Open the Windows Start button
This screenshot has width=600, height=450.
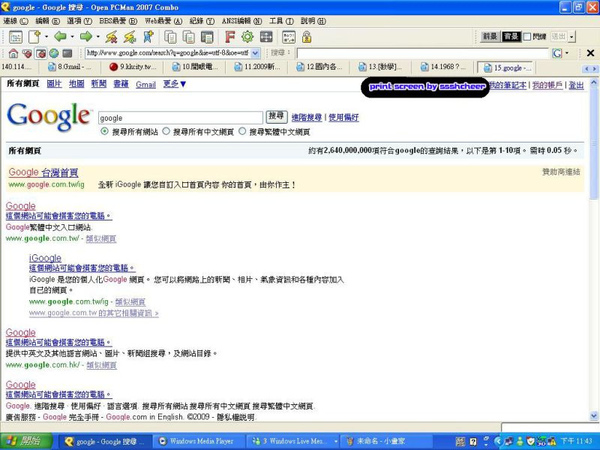(x=26, y=441)
